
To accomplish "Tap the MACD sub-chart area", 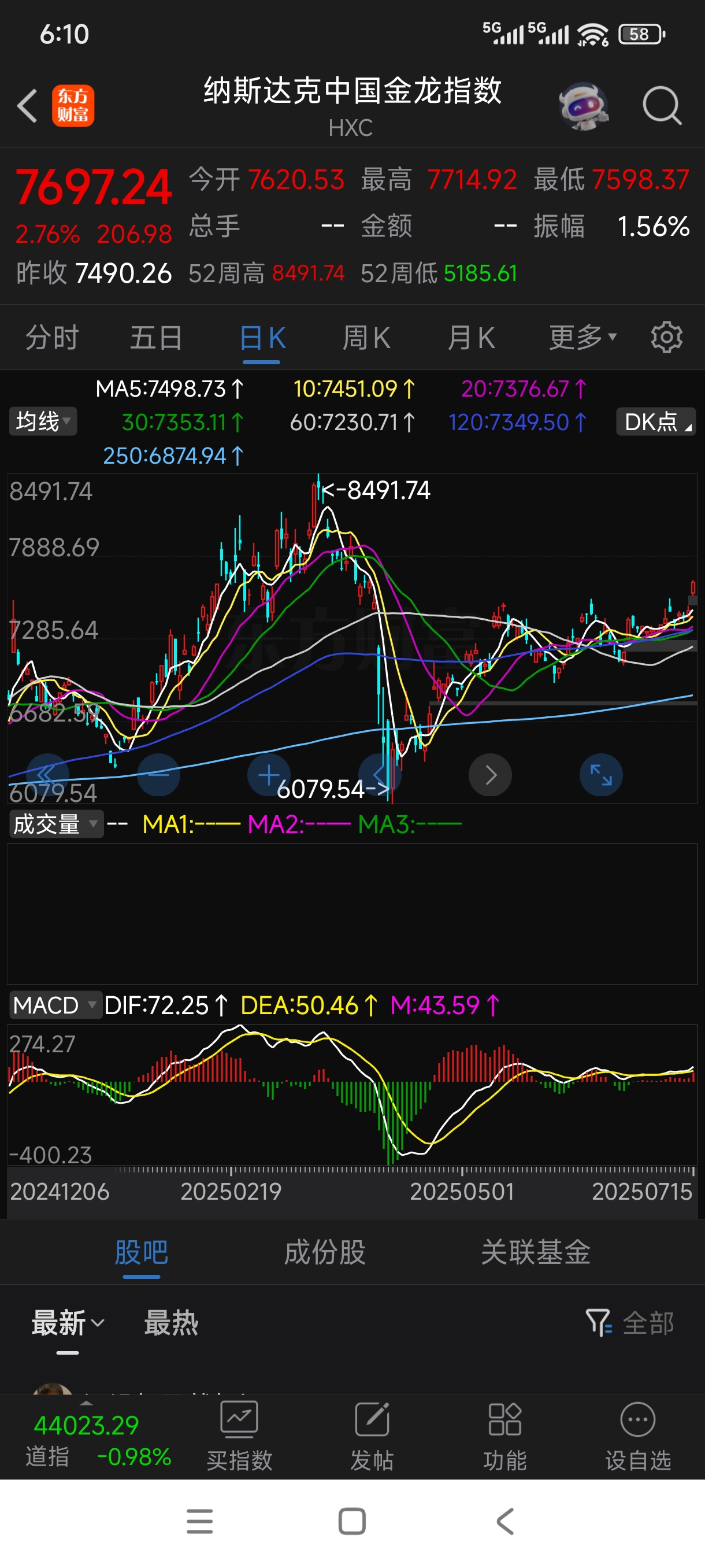I will pyautogui.click(x=352, y=1095).
